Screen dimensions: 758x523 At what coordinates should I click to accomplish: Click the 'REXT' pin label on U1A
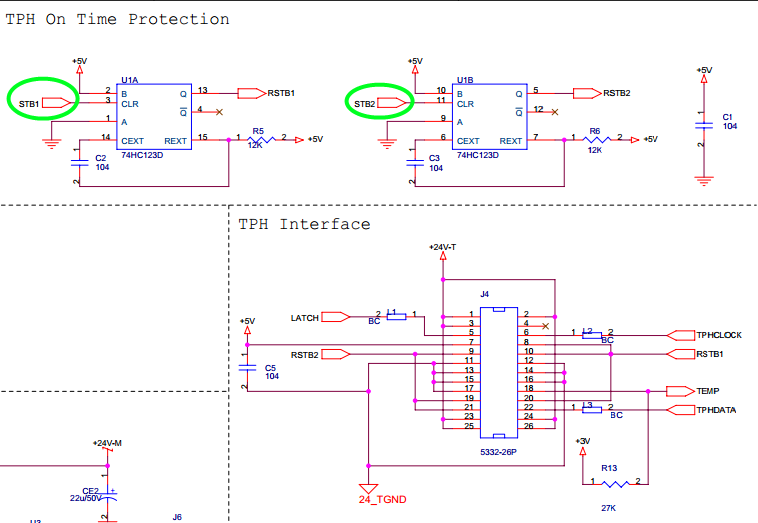[175, 141]
